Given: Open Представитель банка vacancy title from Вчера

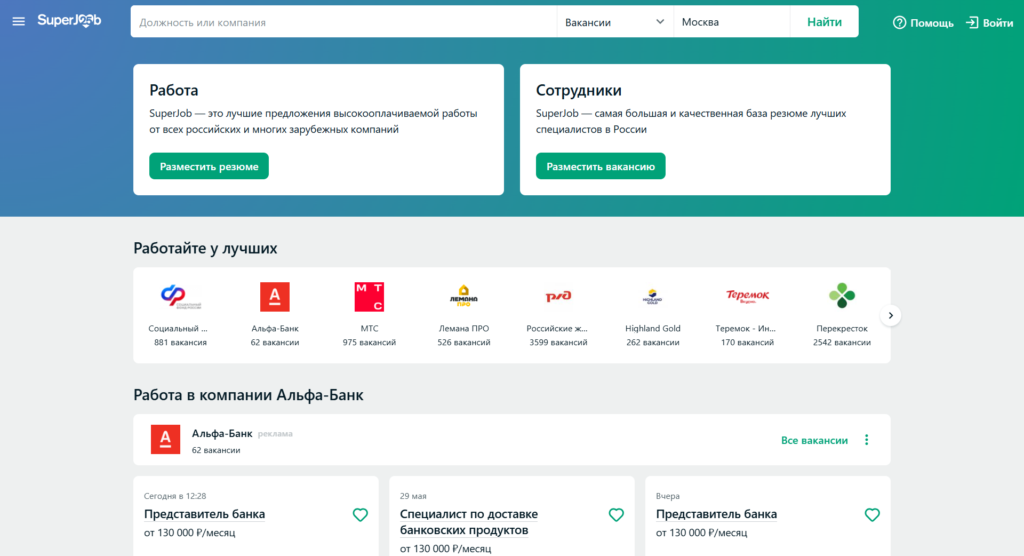Looking at the screenshot, I should pos(716,514).
